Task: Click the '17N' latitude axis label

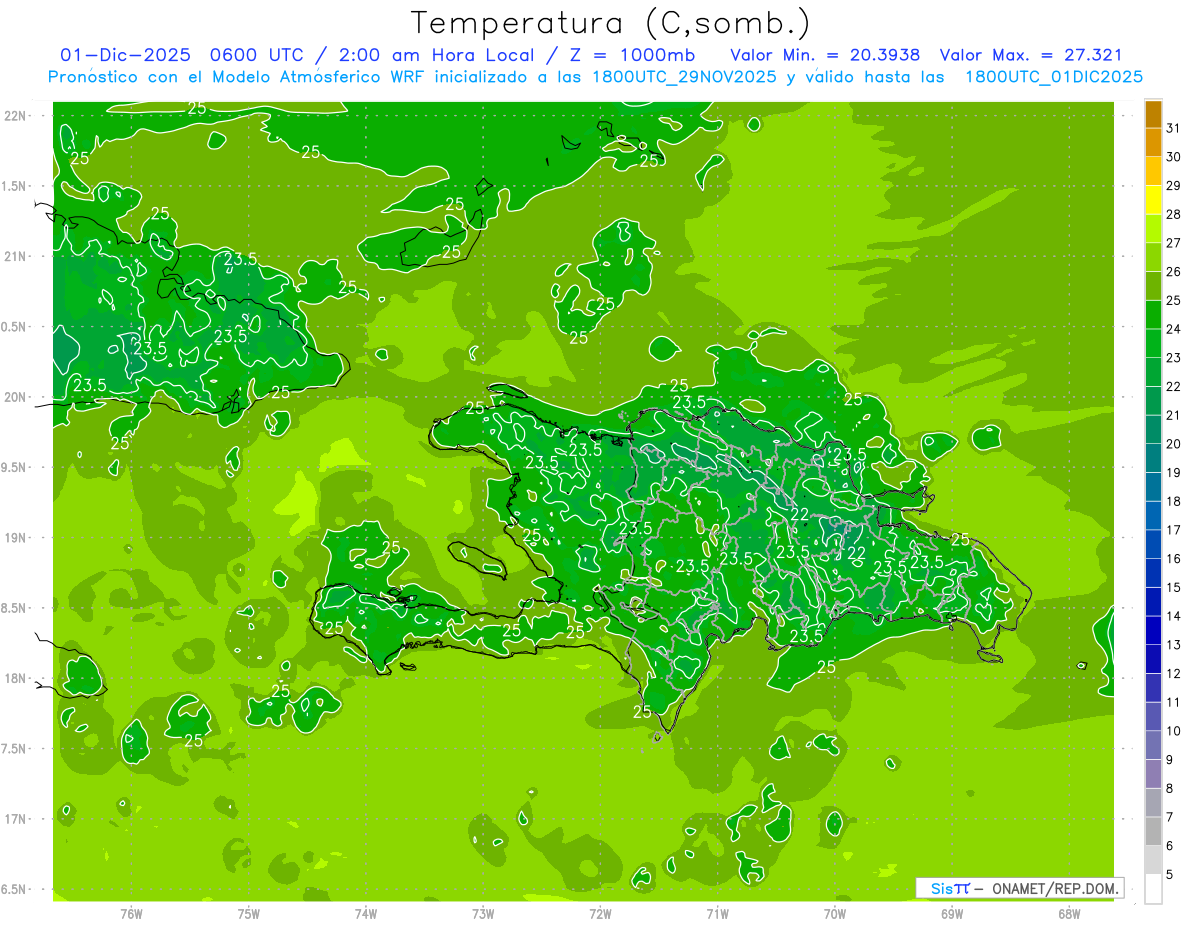Action: pos(16,818)
